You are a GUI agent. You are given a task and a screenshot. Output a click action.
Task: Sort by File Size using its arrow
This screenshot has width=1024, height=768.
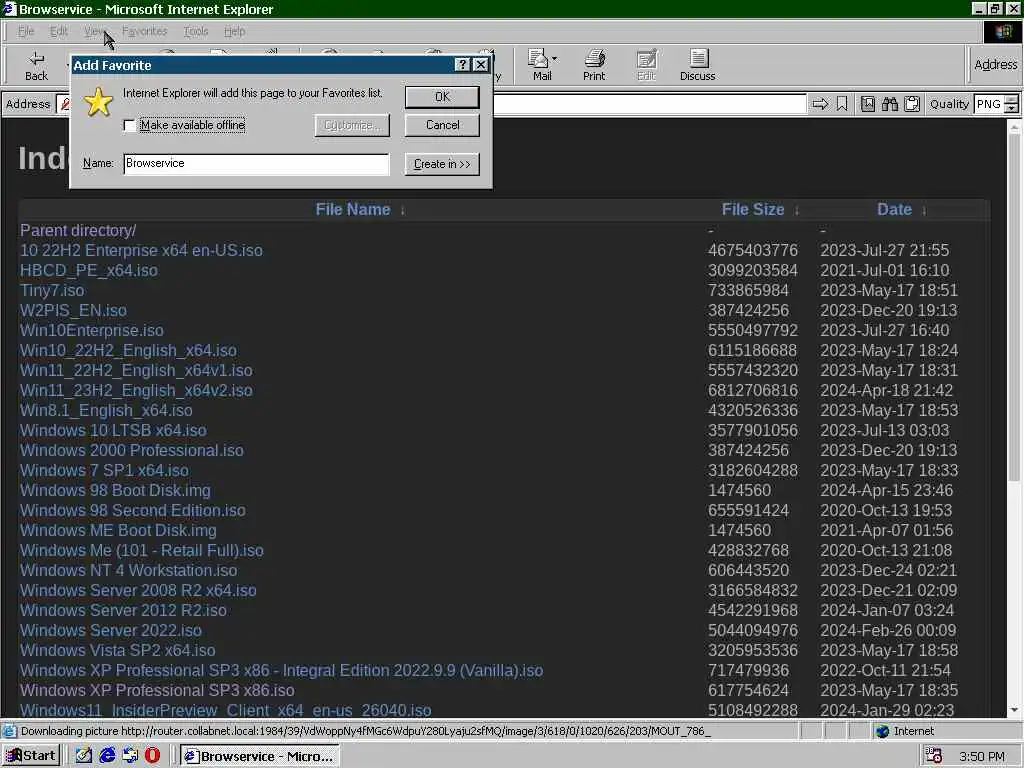(797, 210)
